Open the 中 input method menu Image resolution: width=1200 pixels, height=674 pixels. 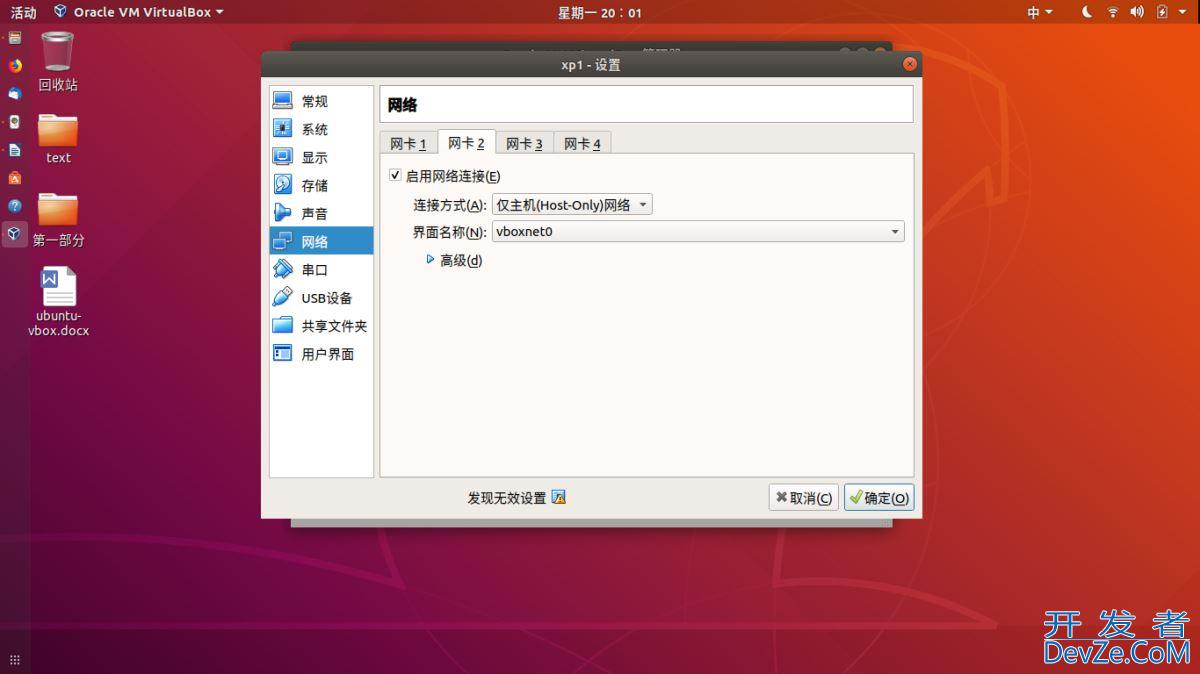(1040, 12)
